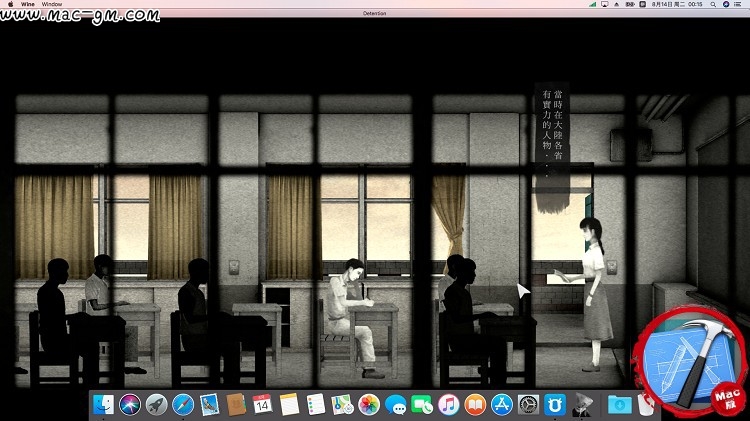Open Spotlight search magnifier
The width and height of the screenshot is (750, 421).
(713, 4)
